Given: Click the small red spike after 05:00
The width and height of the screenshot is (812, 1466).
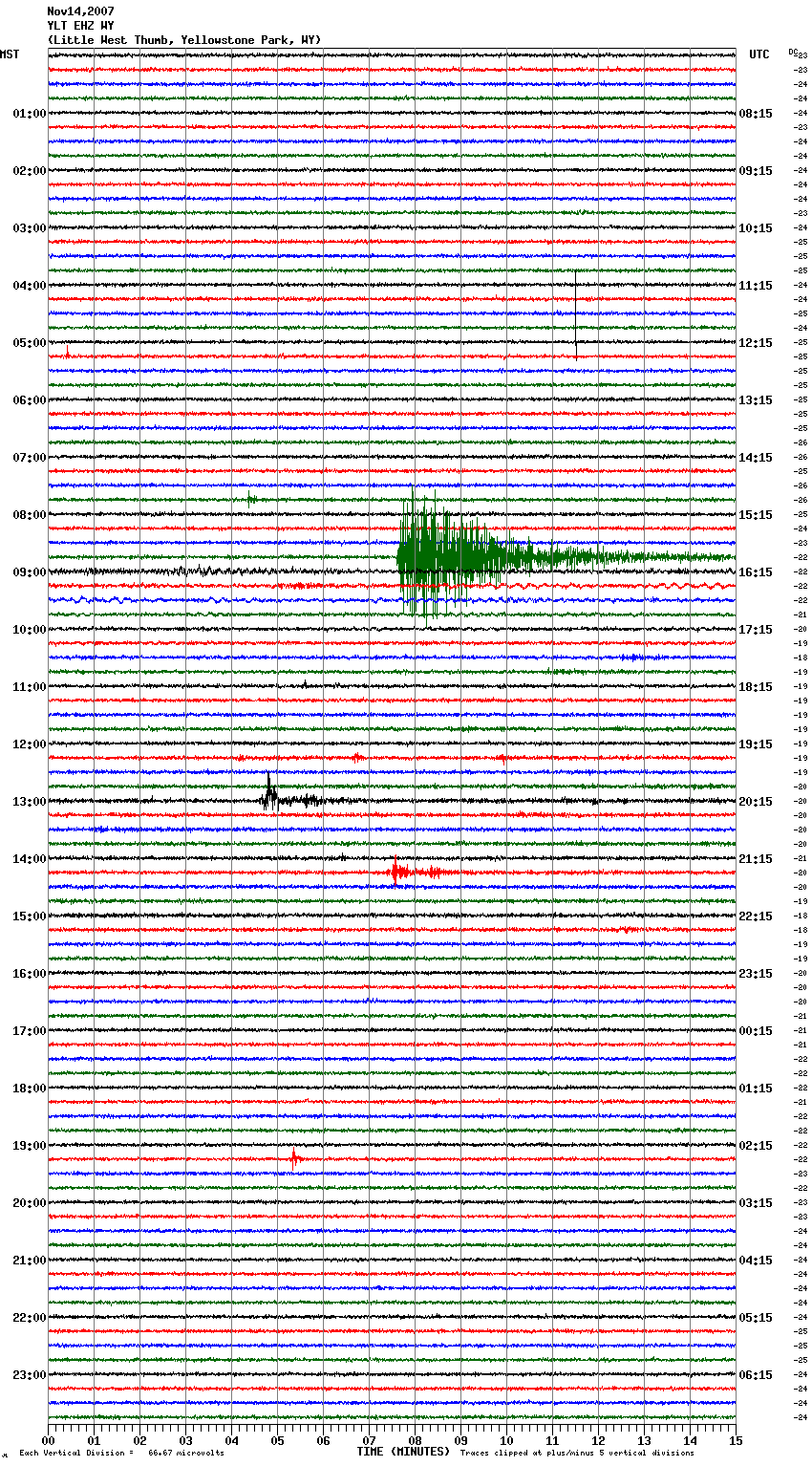Looking at the screenshot, I should coord(67,353).
